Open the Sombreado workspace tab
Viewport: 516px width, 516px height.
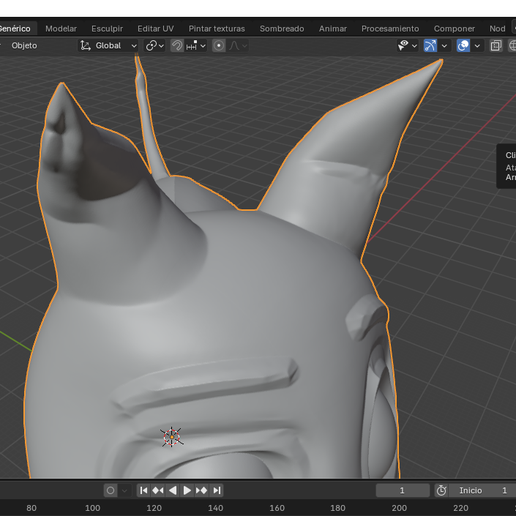click(x=282, y=29)
